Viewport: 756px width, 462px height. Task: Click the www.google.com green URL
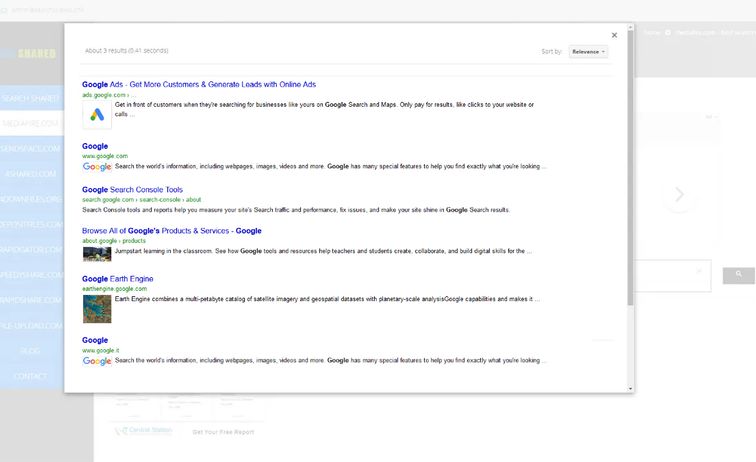pyautogui.click(x=105, y=156)
